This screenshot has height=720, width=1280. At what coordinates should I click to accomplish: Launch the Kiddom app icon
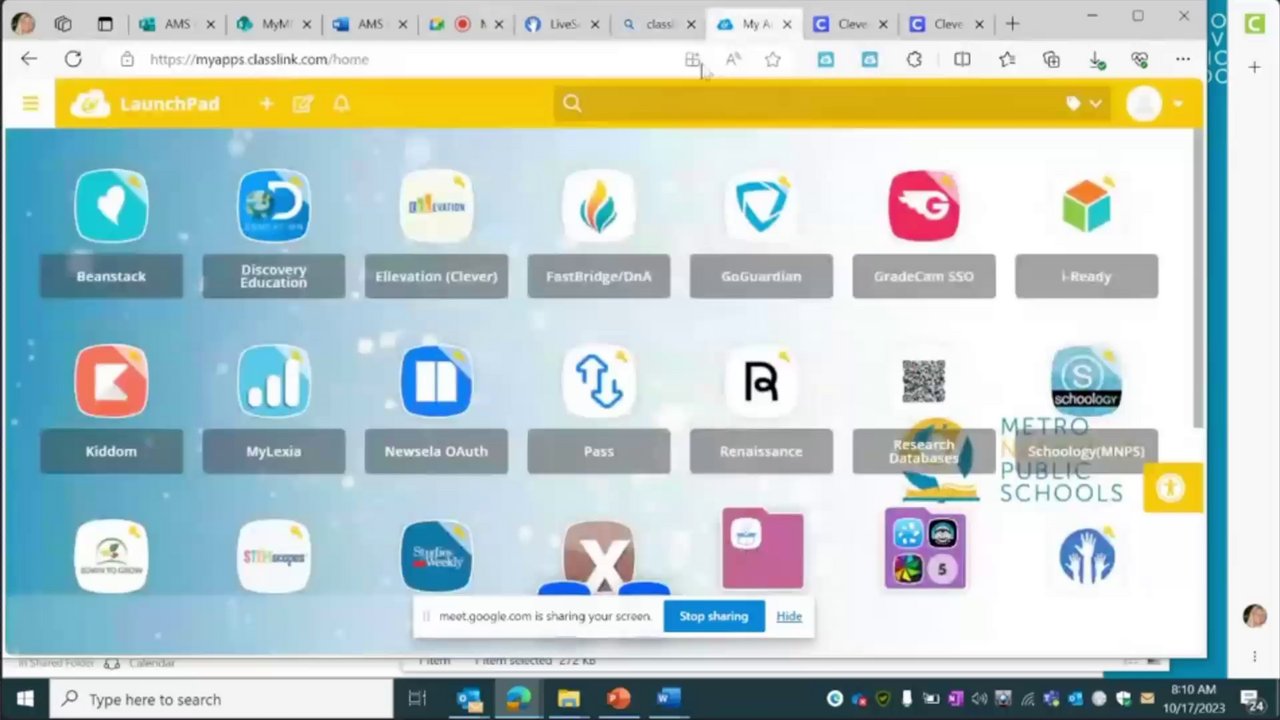pyautogui.click(x=111, y=381)
